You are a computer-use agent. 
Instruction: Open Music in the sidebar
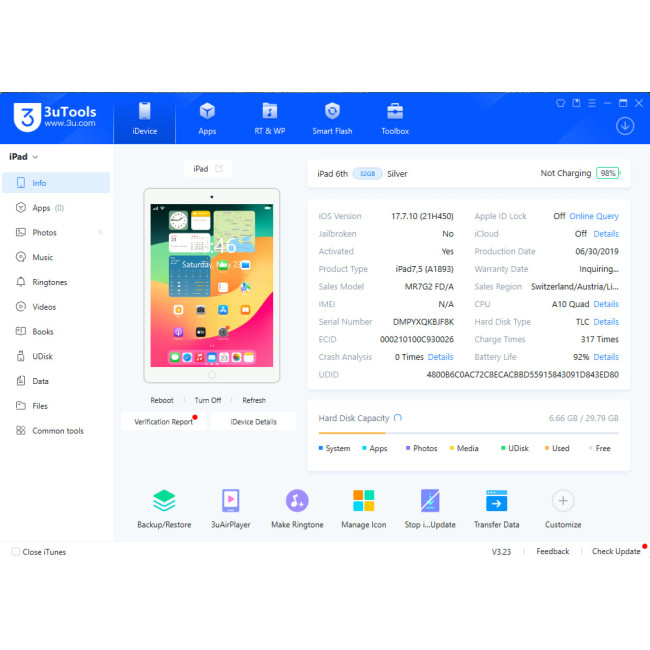pyautogui.click(x=56, y=257)
